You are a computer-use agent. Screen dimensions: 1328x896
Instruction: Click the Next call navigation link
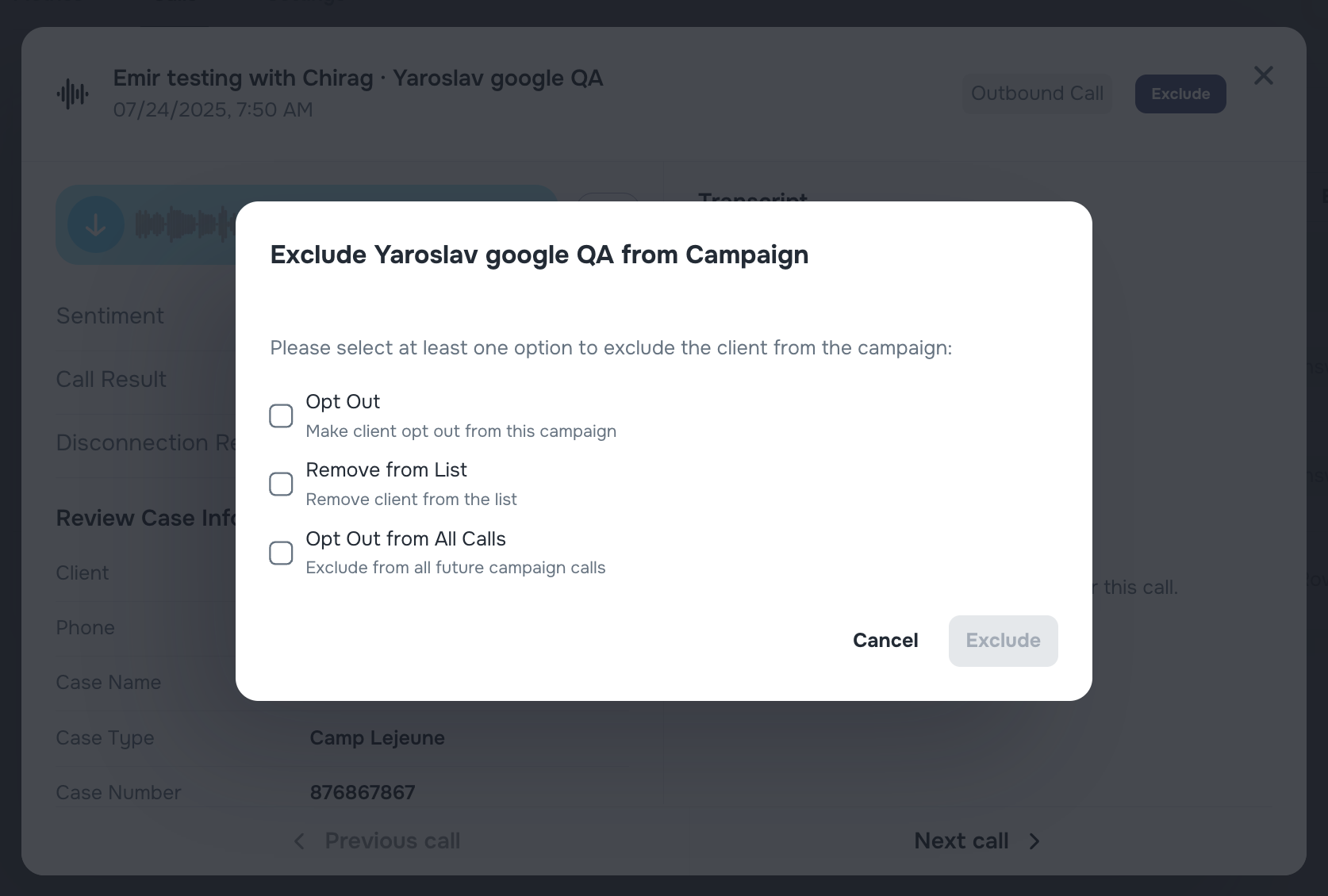pos(961,841)
